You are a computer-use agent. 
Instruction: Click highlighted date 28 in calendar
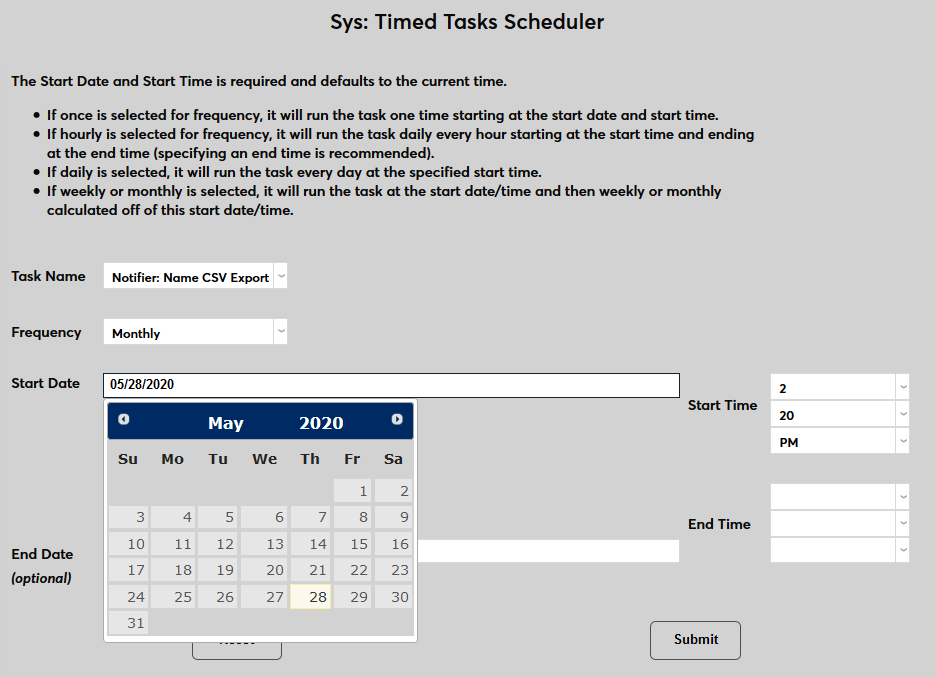[x=310, y=596]
